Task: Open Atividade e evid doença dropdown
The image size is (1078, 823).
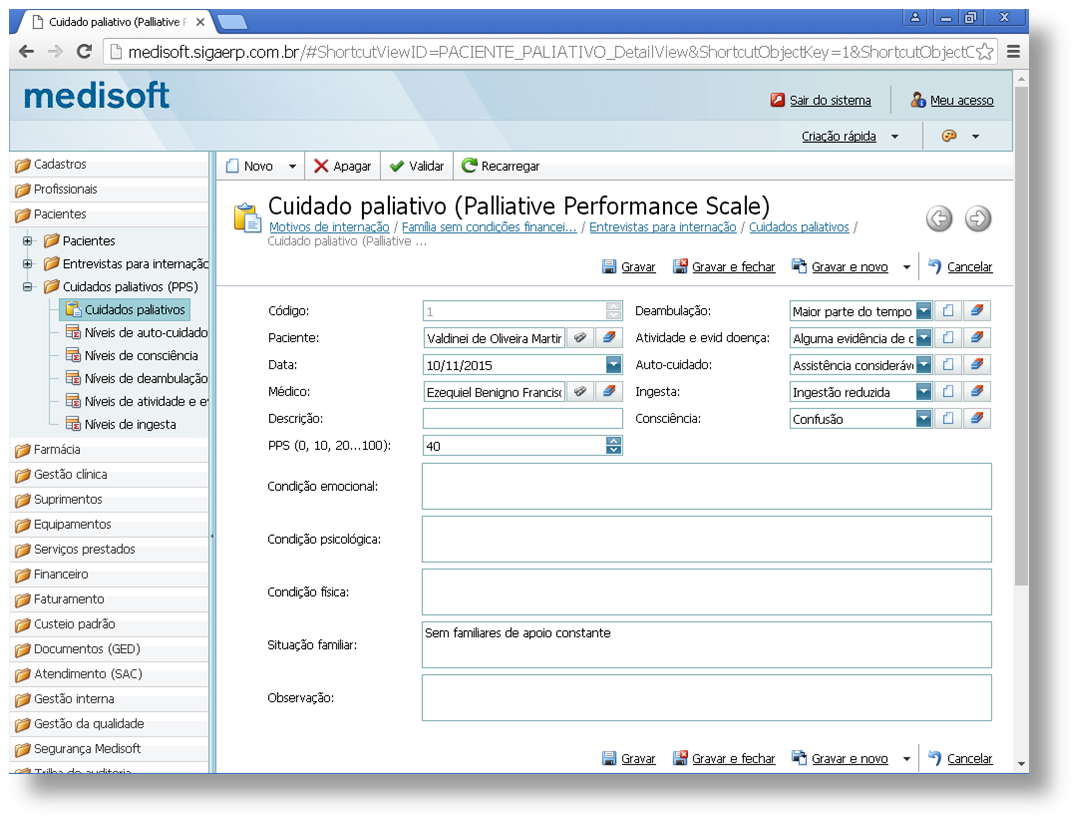Action: pyautogui.click(x=923, y=338)
